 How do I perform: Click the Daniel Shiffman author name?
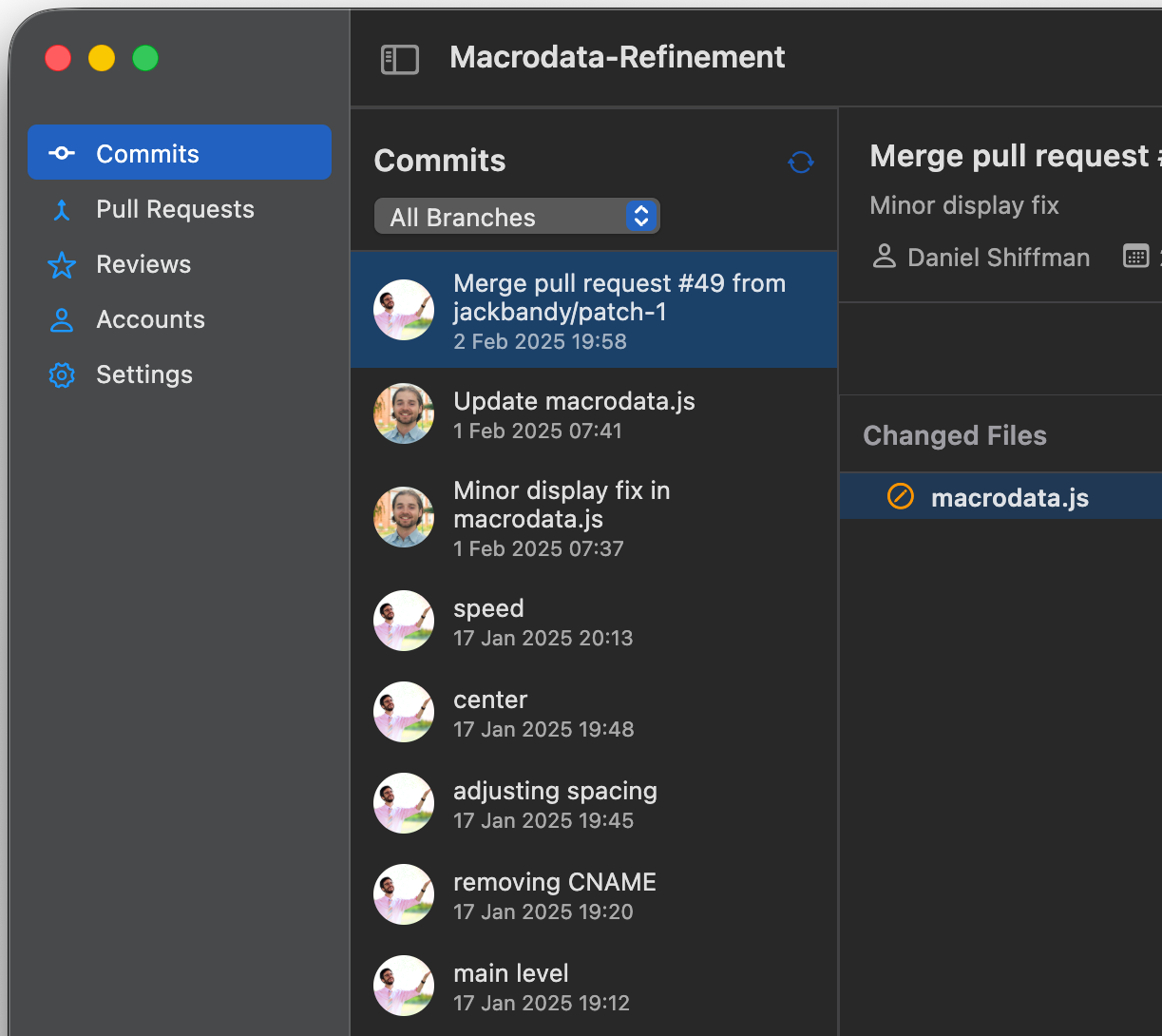(999, 257)
